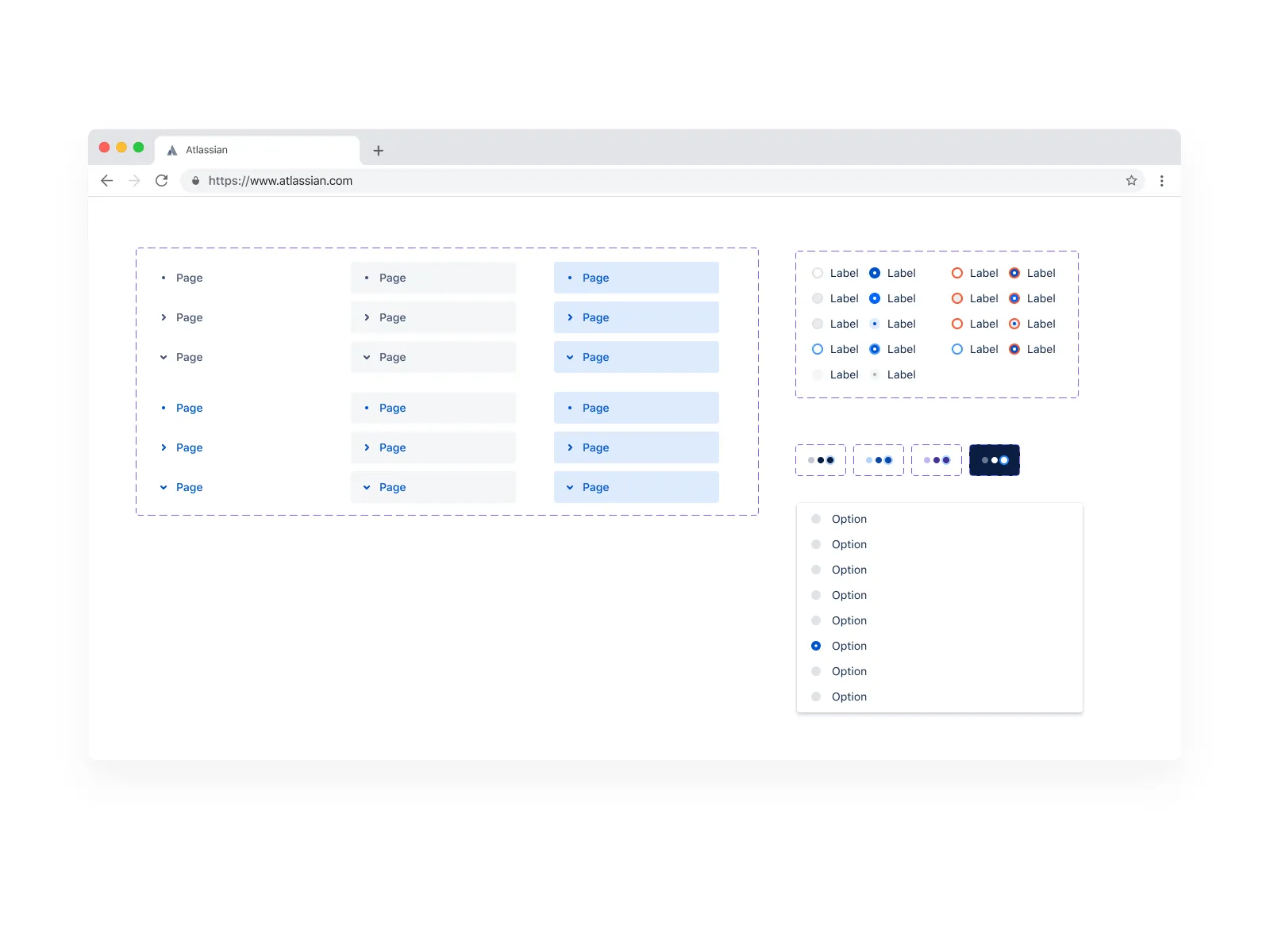The image size is (1270, 952).
Task: Open a new browser tab with the plus
Action: click(378, 151)
